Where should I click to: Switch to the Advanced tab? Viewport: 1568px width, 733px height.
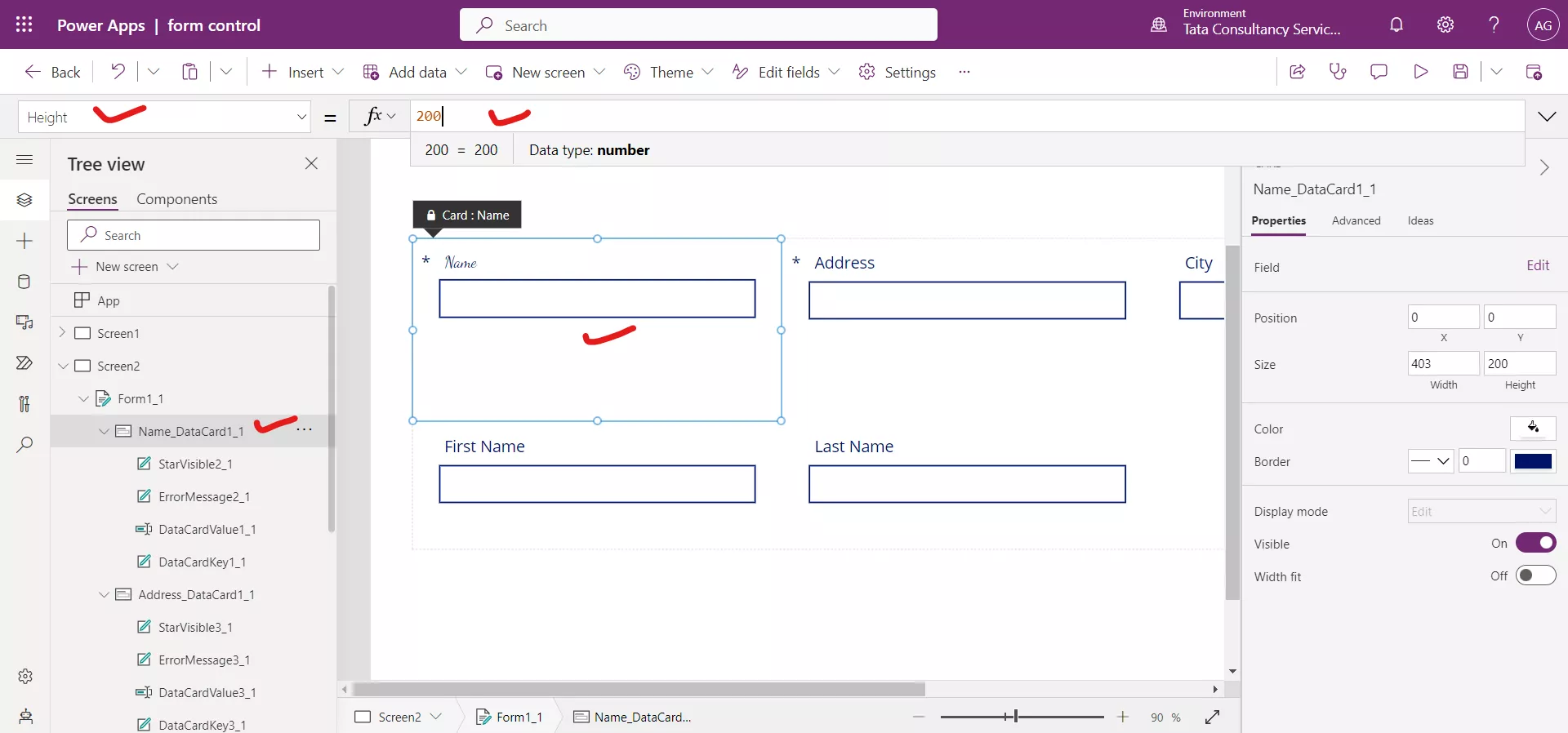click(x=1356, y=220)
